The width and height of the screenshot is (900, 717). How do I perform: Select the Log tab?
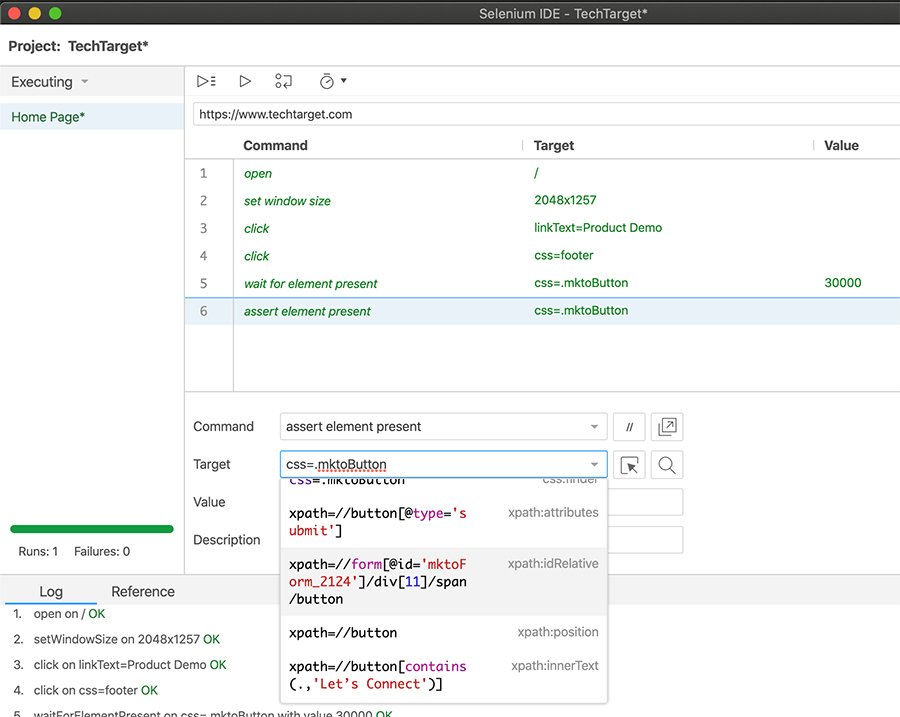(x=50, y=591)
